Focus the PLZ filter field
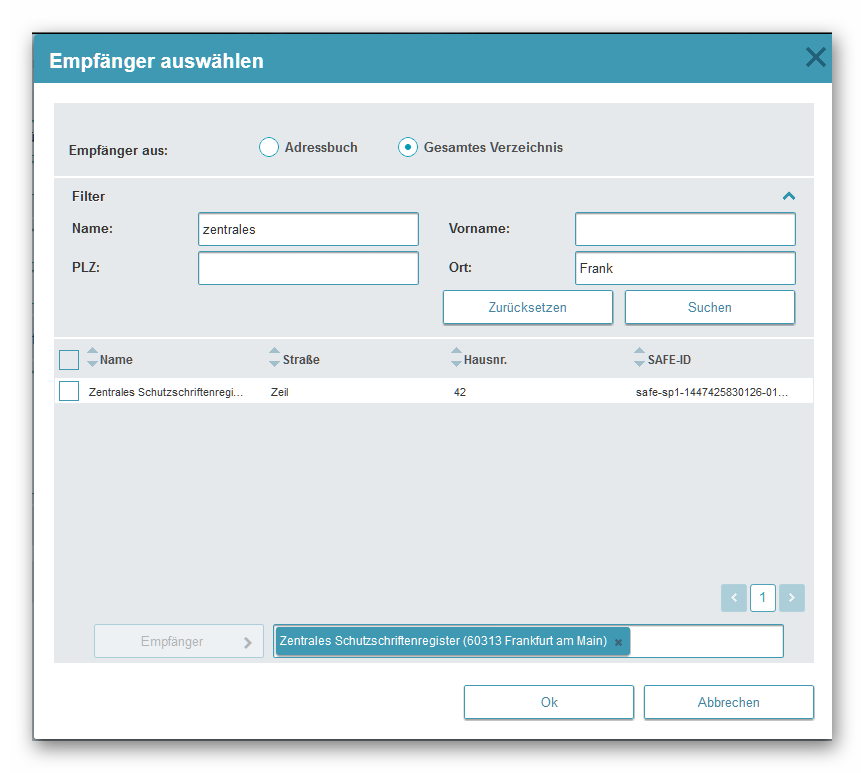This screenshot has height=773, width=864. click(308, 268)
